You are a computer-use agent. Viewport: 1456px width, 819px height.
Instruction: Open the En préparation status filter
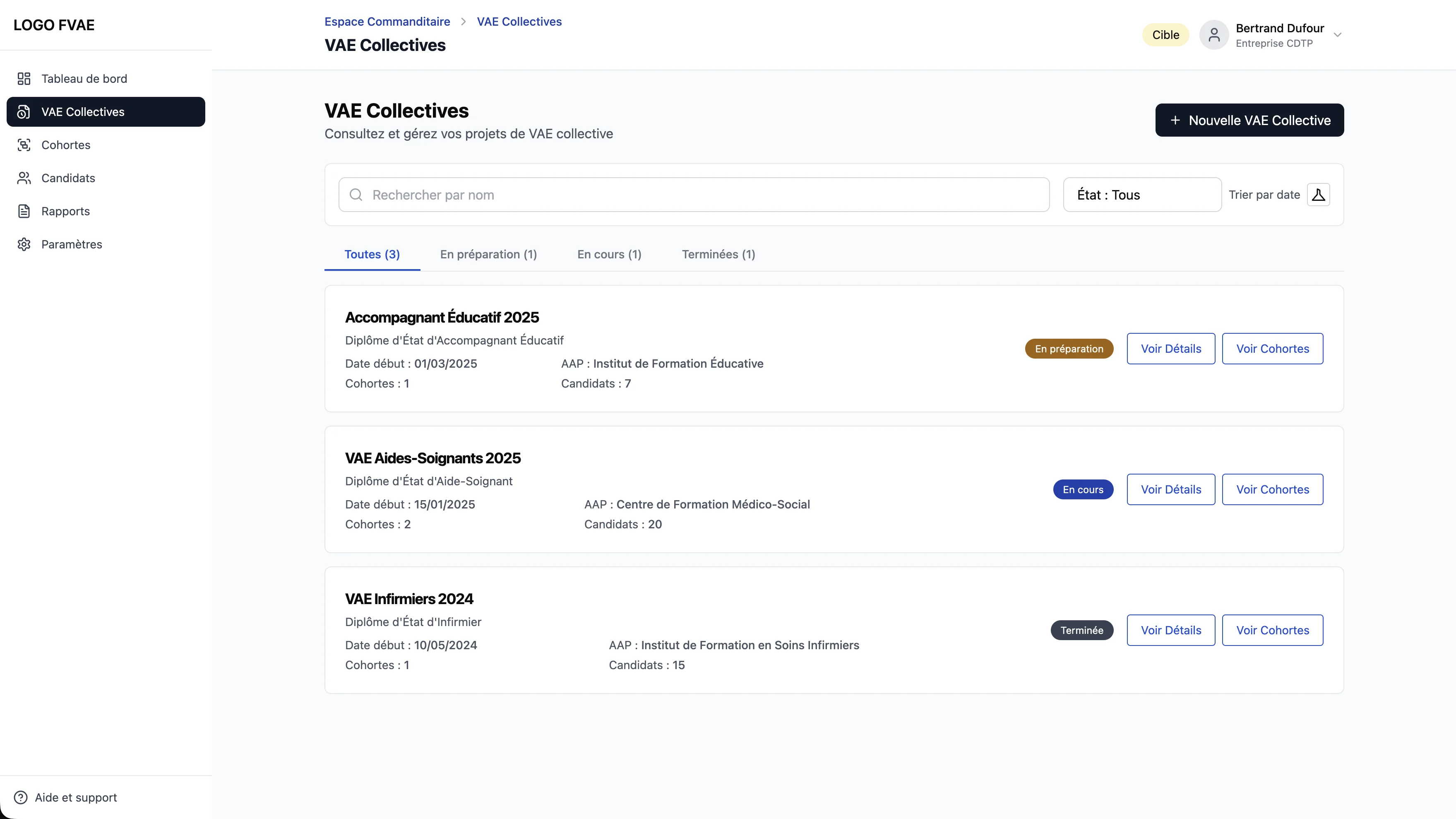[1069, 348]
